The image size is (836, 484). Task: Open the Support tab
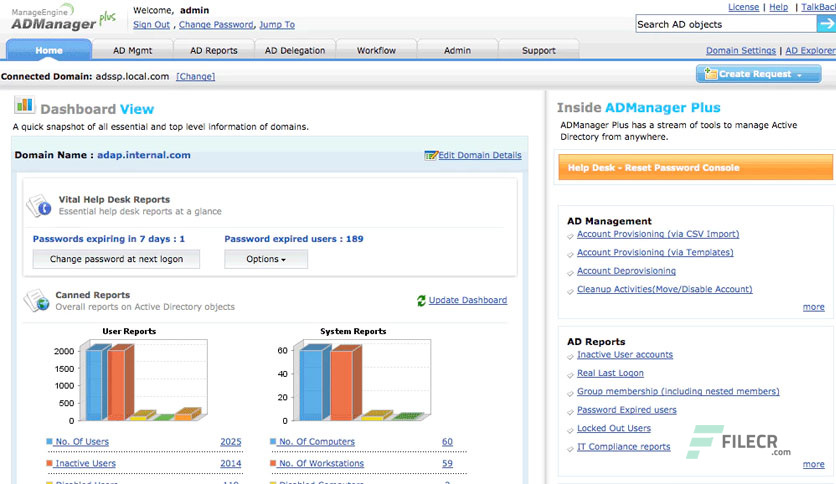pos(538,50)
